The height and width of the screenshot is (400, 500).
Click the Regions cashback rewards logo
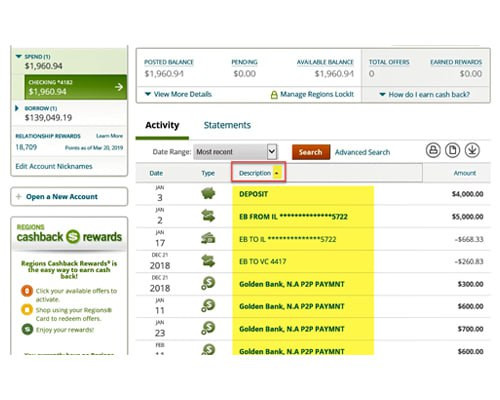69,233
